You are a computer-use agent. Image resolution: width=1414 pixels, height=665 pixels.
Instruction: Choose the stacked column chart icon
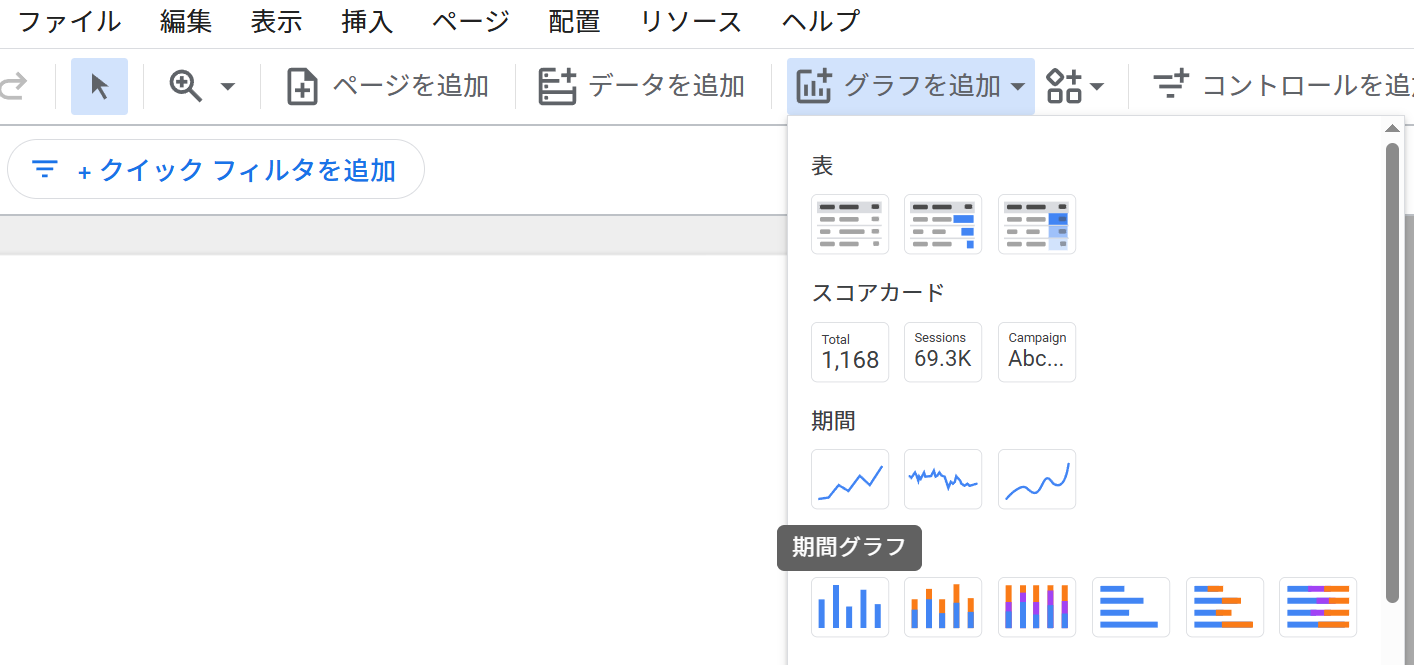pos(942,607)
